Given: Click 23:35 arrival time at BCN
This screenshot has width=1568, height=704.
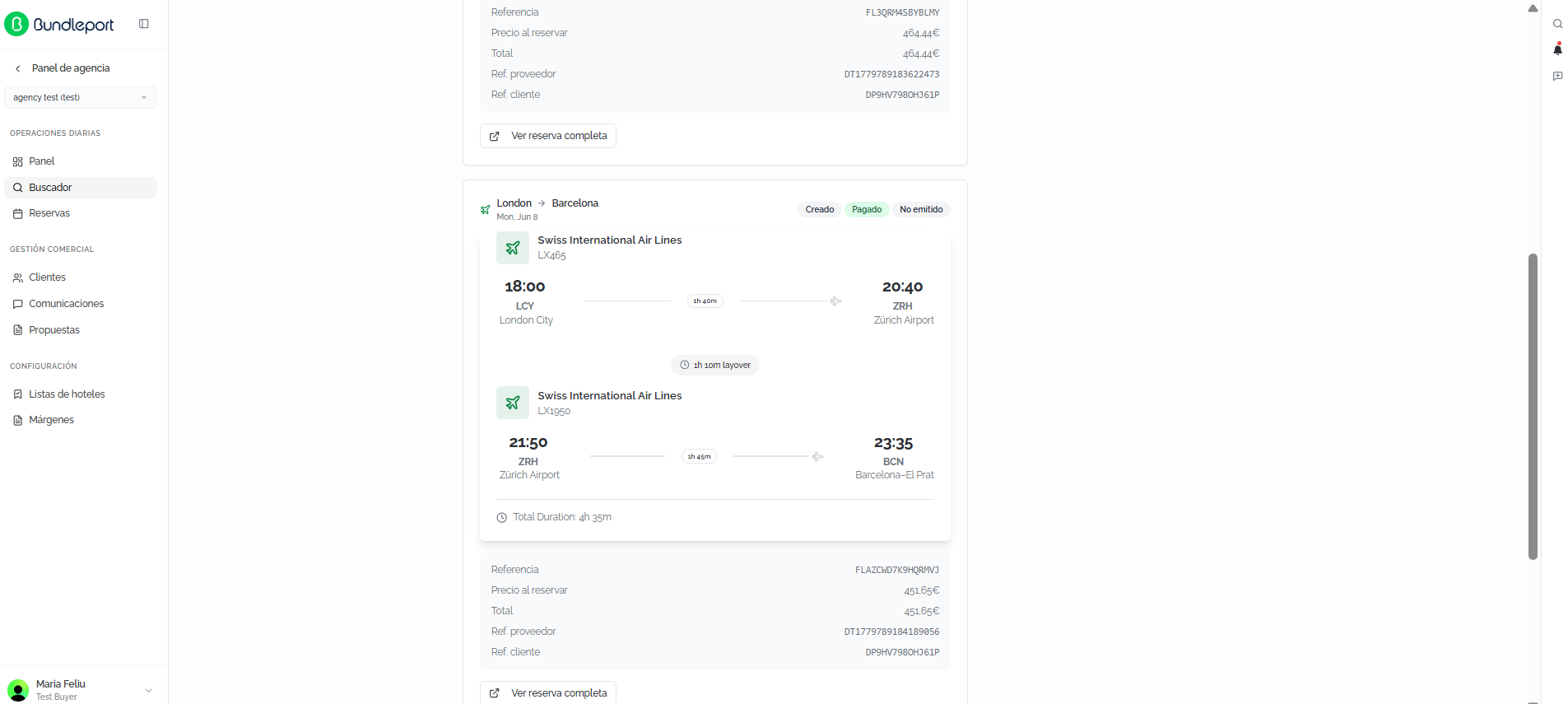Looking at the screenshot, I should 893,443.
